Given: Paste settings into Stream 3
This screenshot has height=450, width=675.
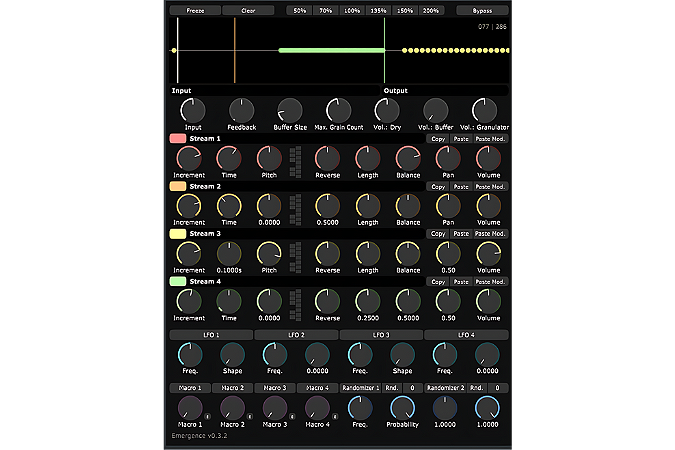Looking at the screenshot, I should 461,233.
